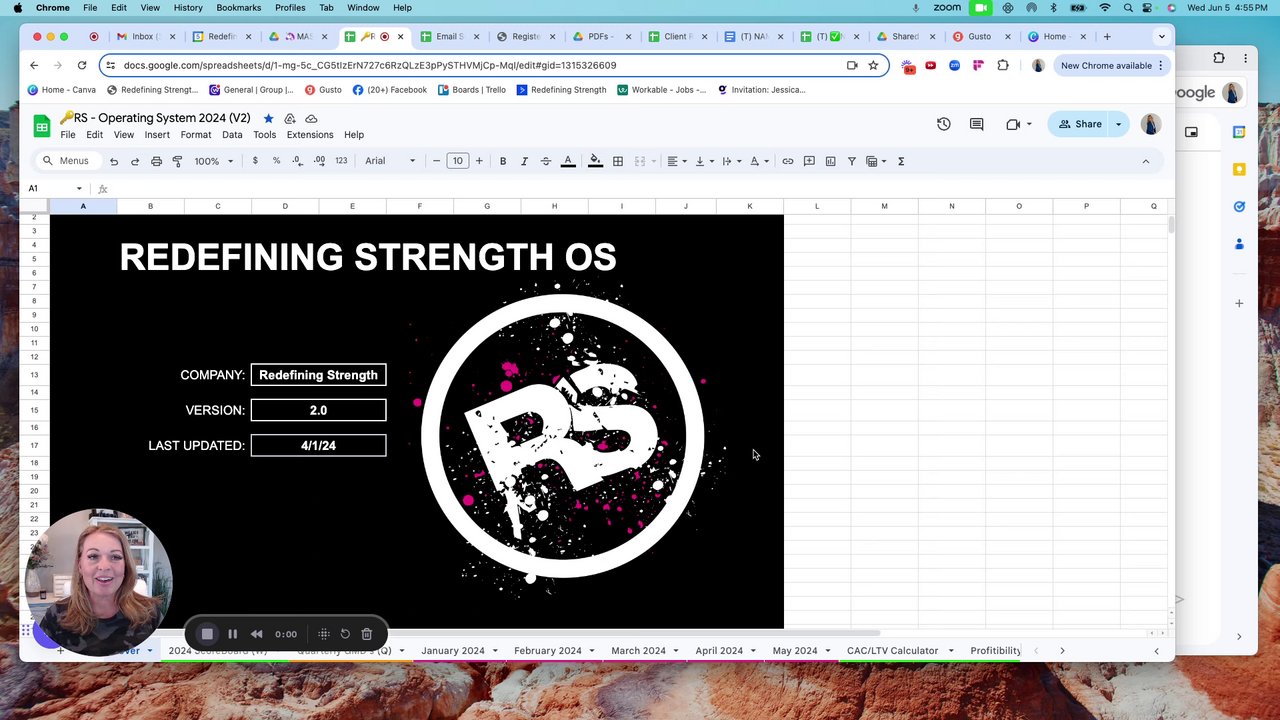
Task: Rewind the screen recording
Action: pos(257,634)
